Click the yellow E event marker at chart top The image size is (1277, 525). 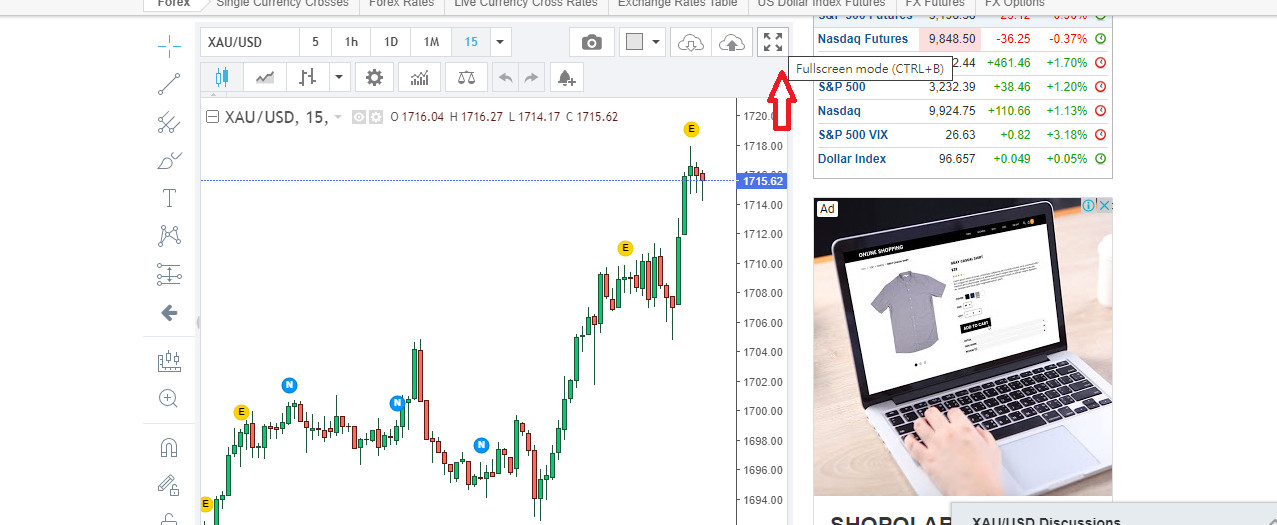(x=691, y=129)
